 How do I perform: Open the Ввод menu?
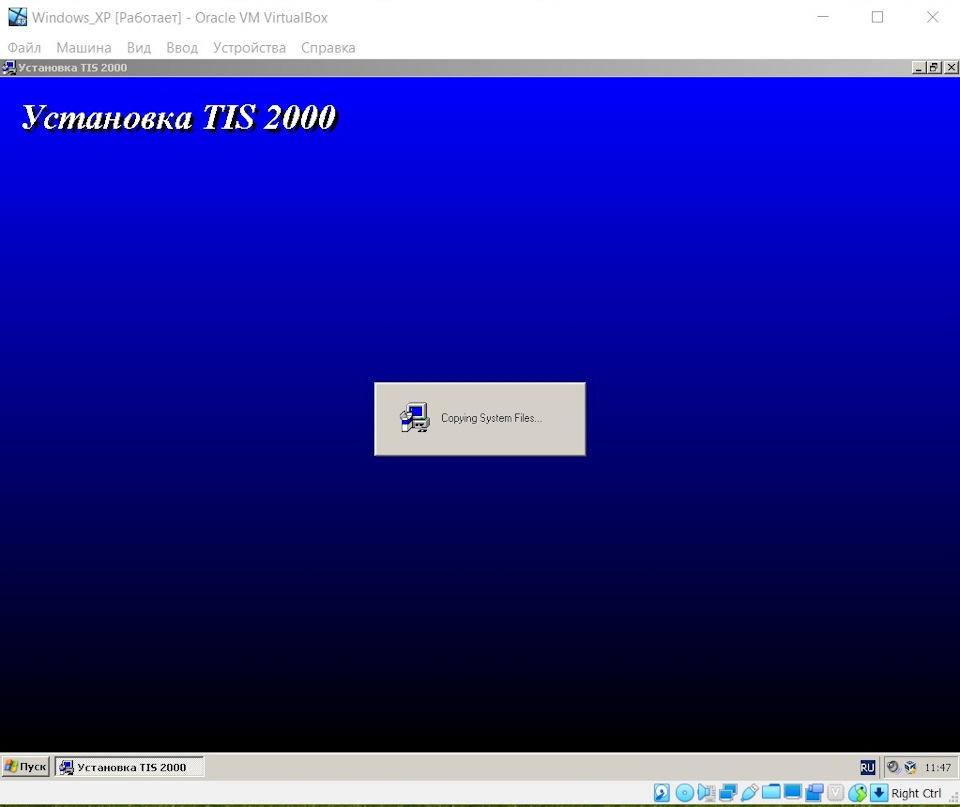[x=182, y=48]
